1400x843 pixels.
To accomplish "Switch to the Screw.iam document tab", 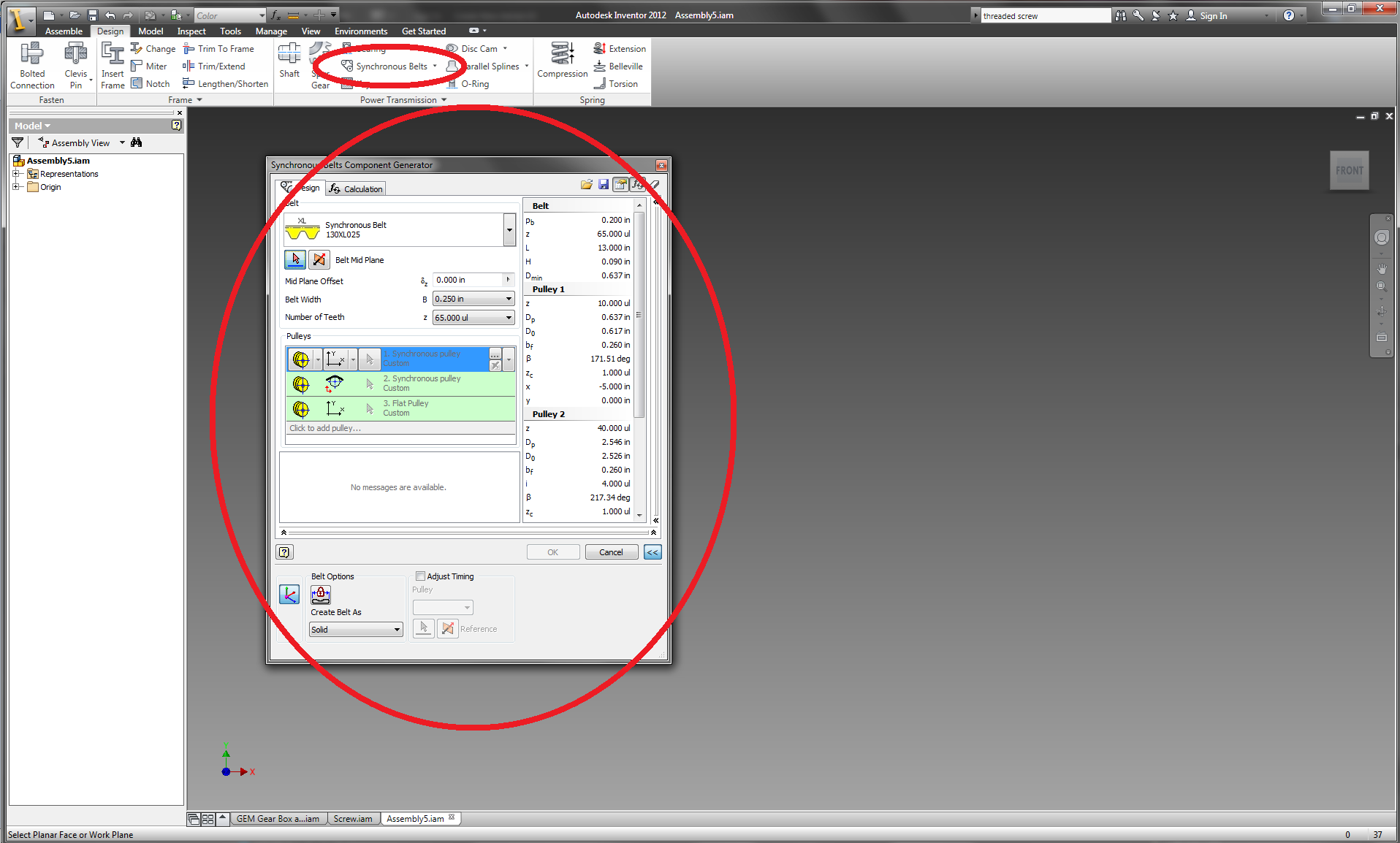I will 353,819.
